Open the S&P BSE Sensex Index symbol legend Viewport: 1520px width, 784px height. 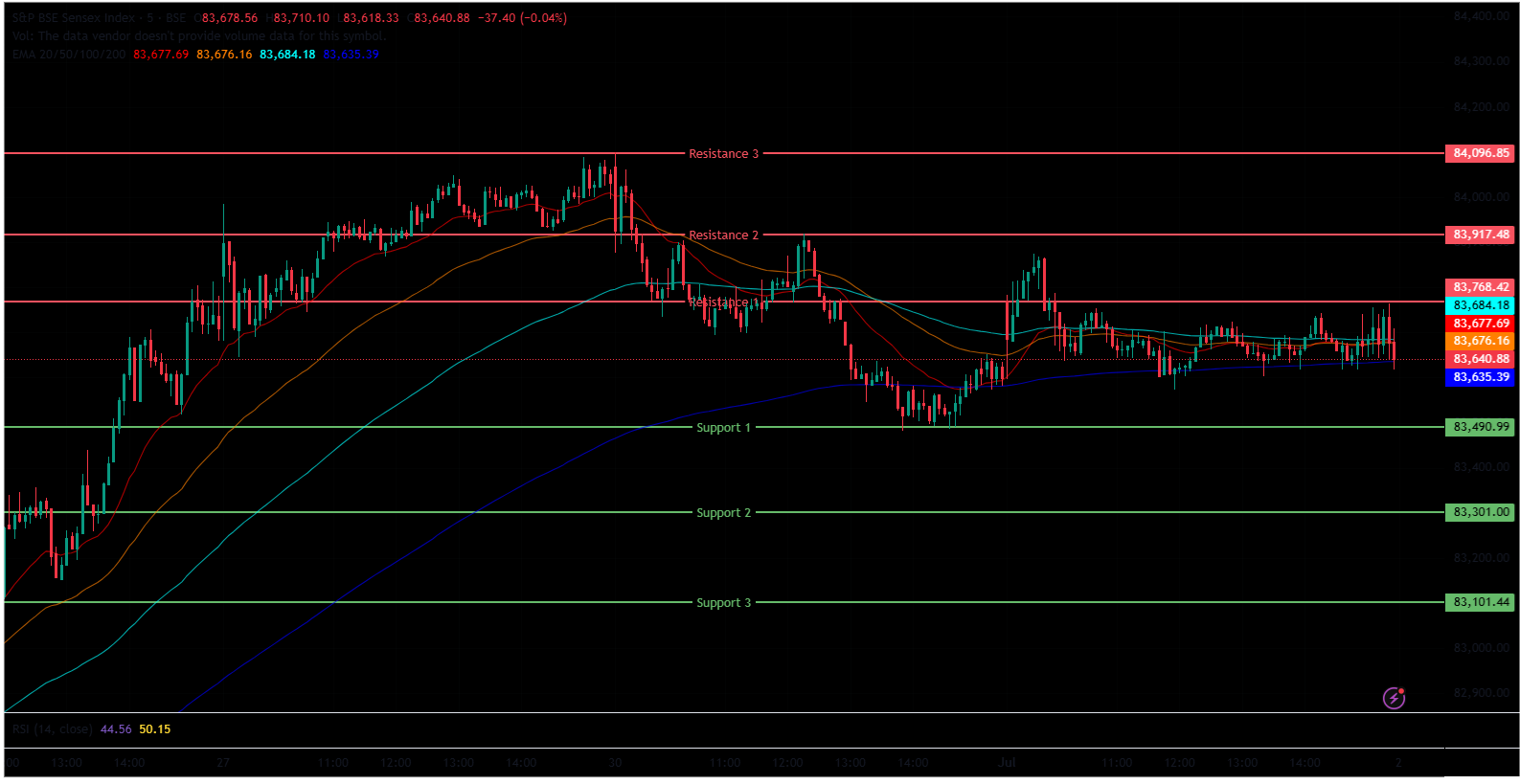pyautogui.click(x=99, y=18)
